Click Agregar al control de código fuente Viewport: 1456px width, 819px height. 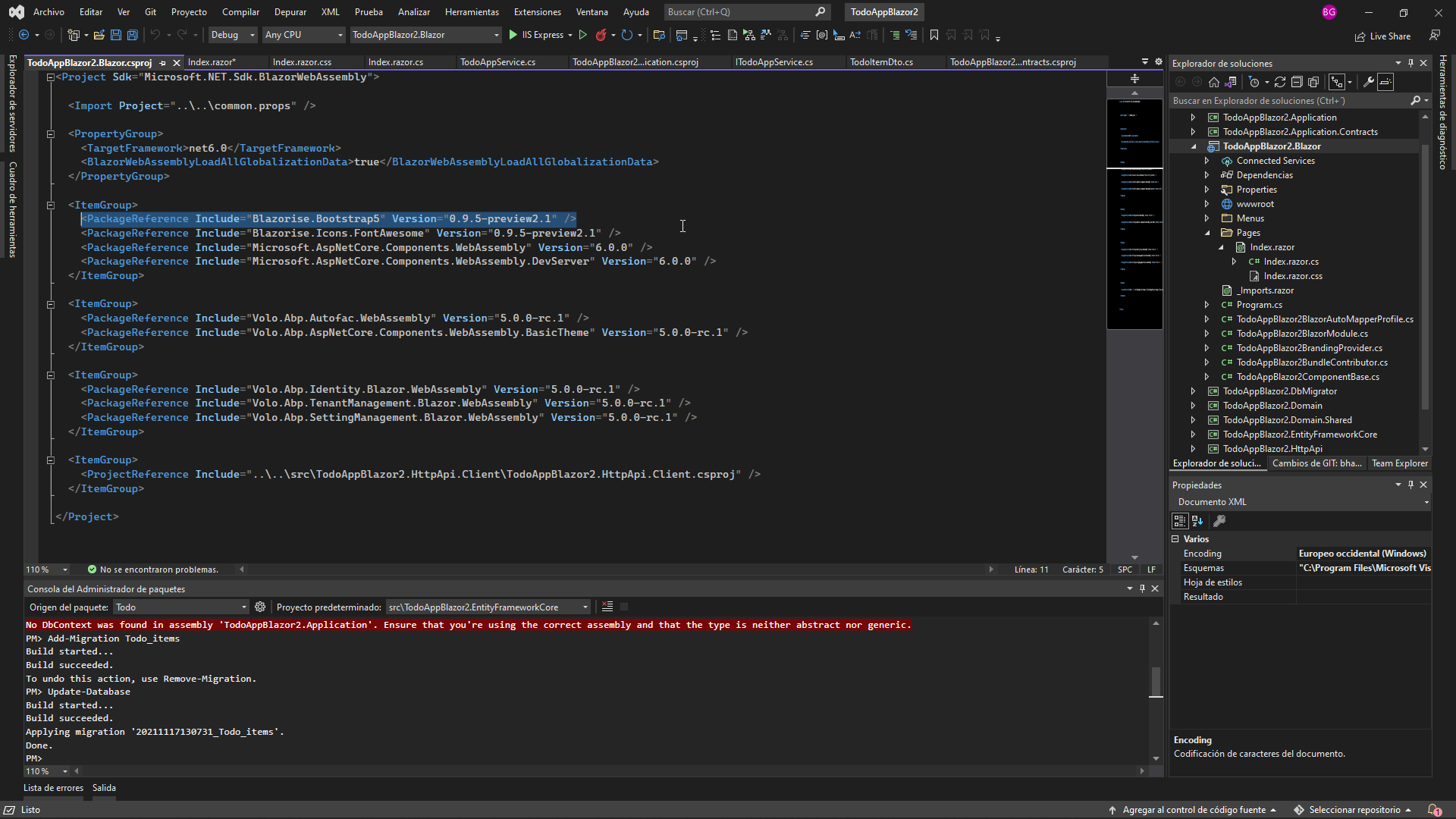coord(1193,810)
